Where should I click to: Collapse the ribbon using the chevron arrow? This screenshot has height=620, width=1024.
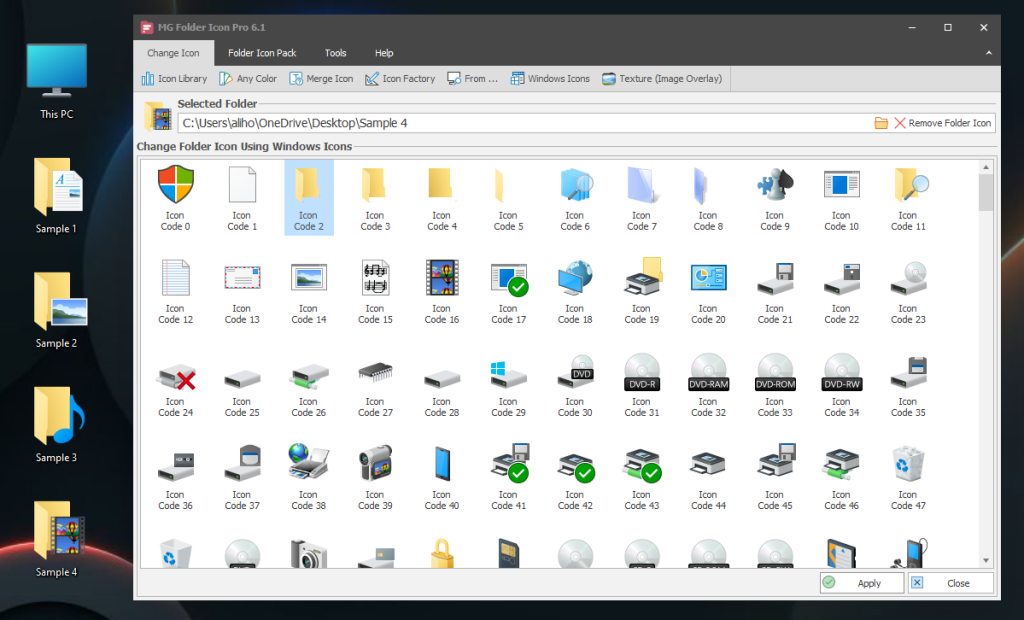coord(988,53)
